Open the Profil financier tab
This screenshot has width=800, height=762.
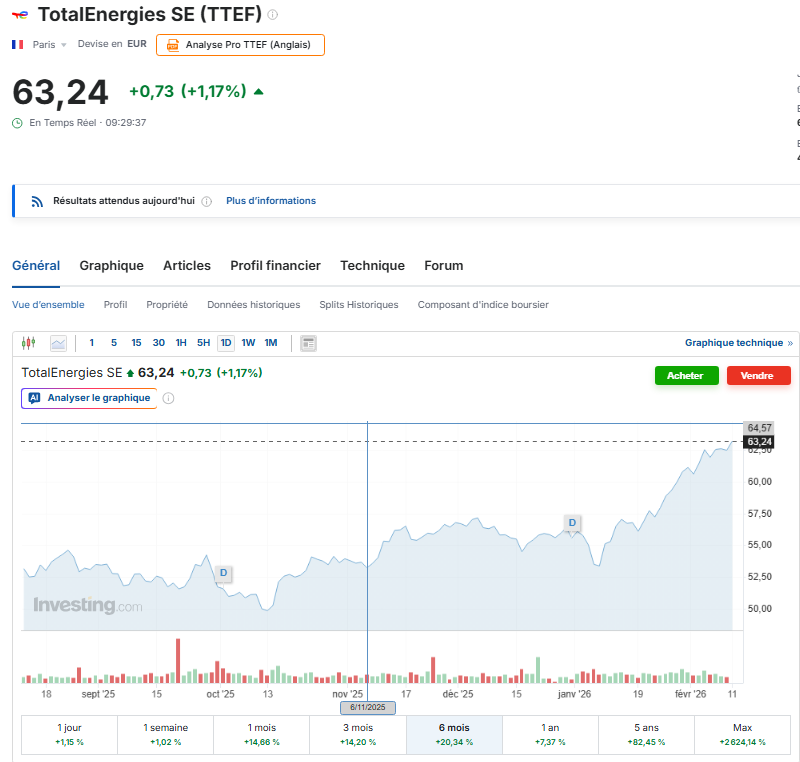click(275, 266)
